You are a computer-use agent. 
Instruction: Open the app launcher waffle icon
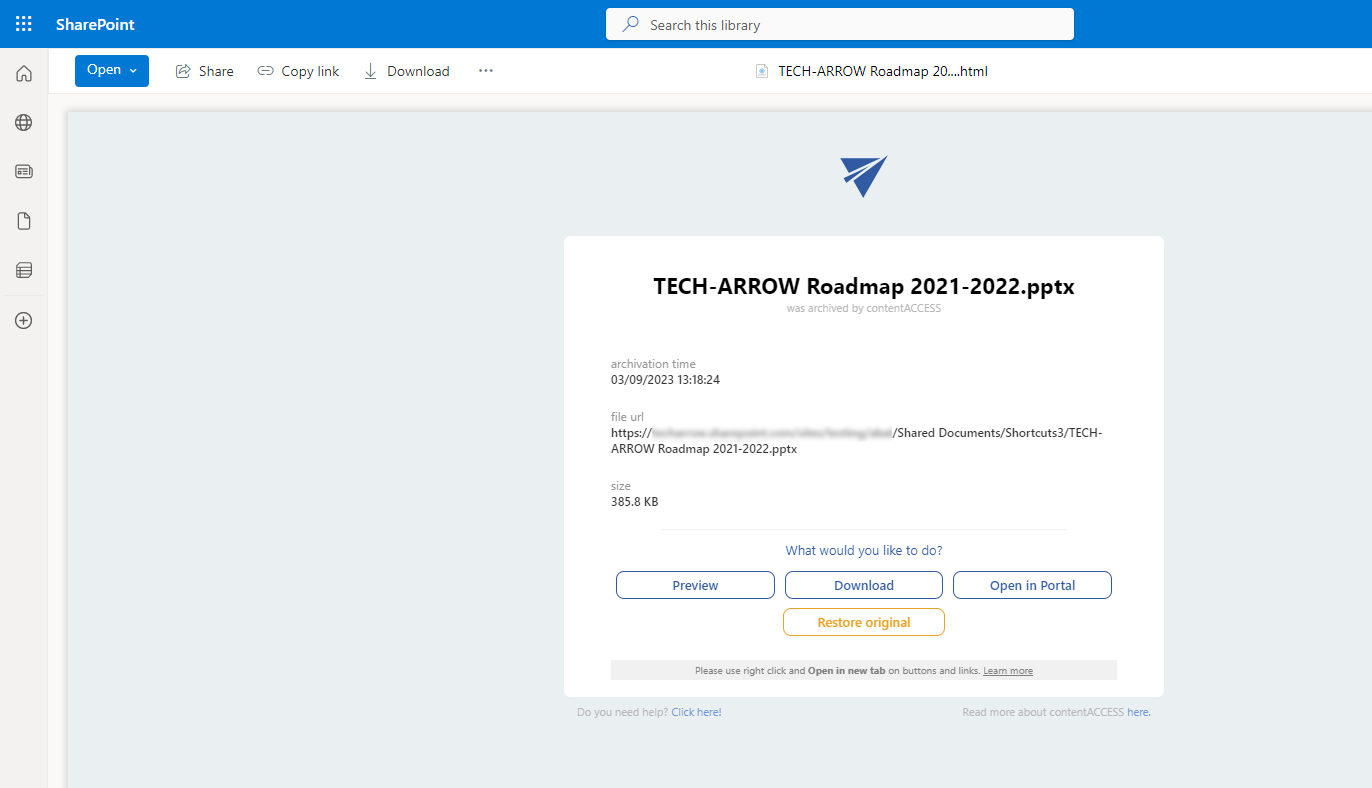click(x=24, y=24)
